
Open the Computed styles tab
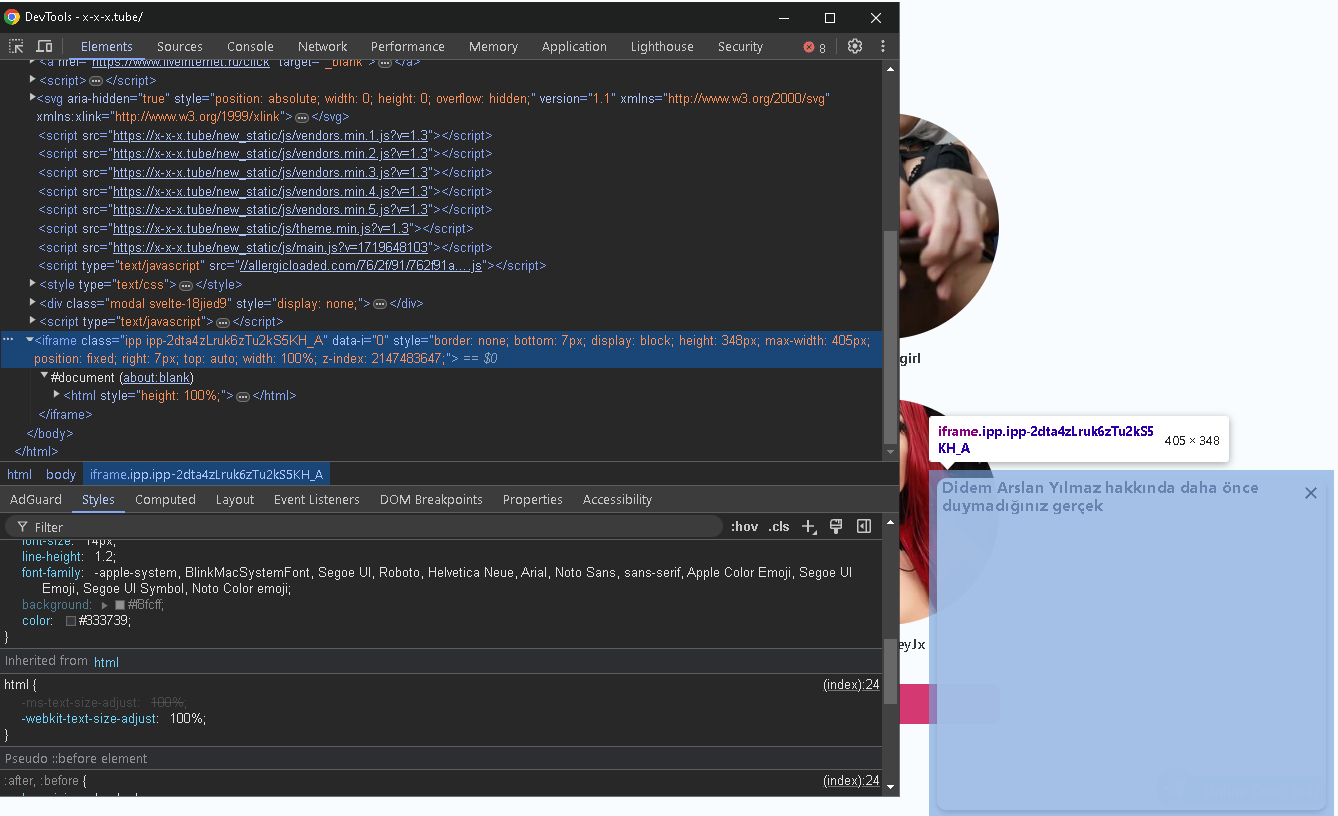tap(165, 499)
